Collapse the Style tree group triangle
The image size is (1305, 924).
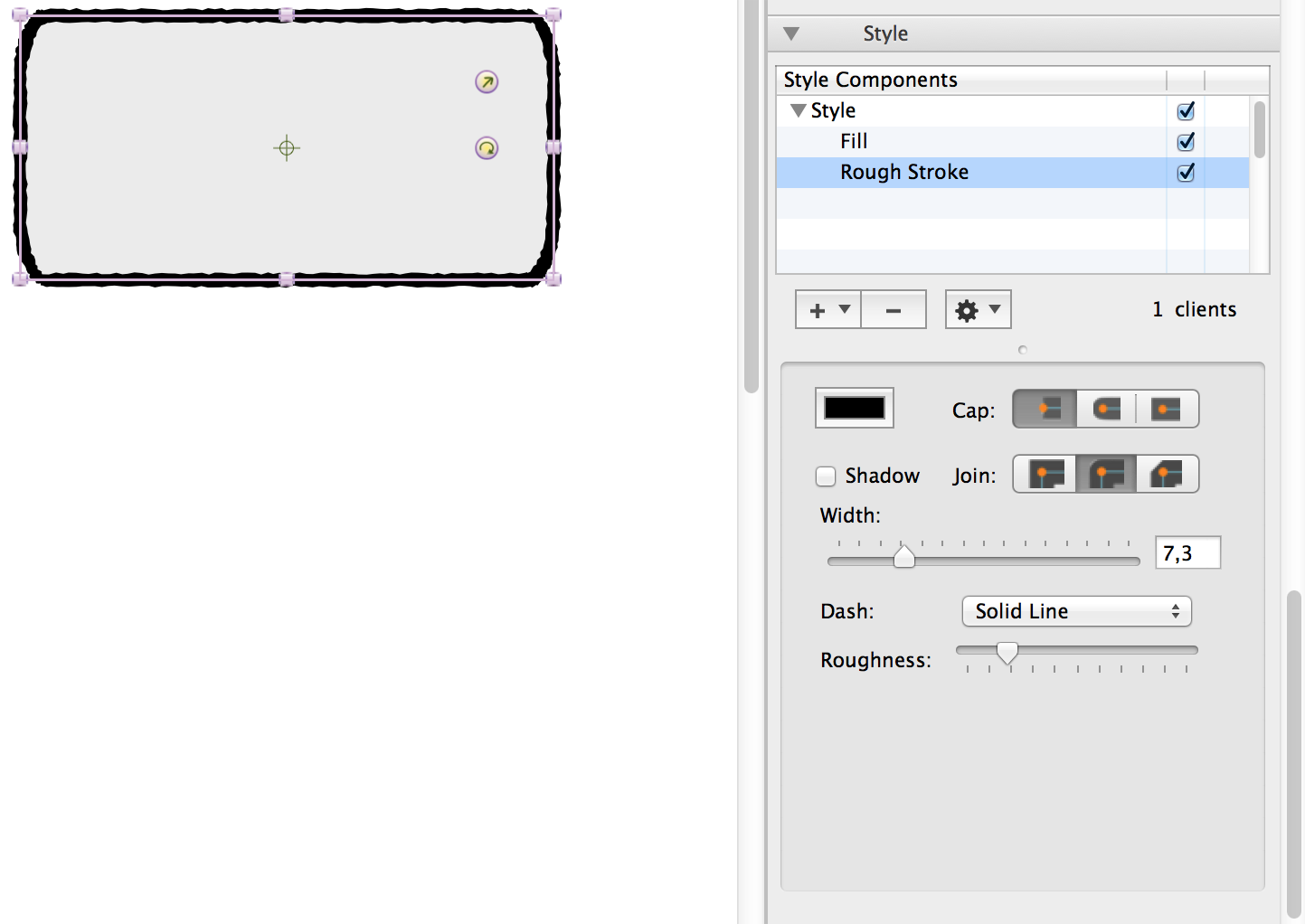coord(798,110)
